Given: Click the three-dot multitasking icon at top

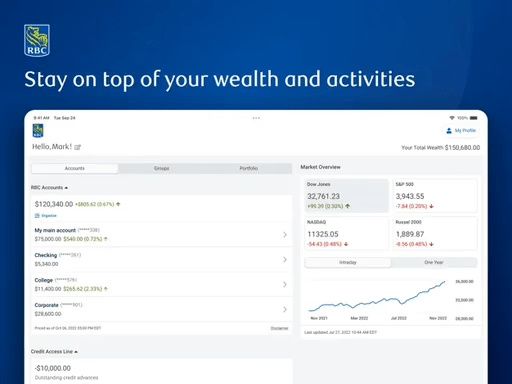Looking at the screenshot, I should [x=256, y=118].
